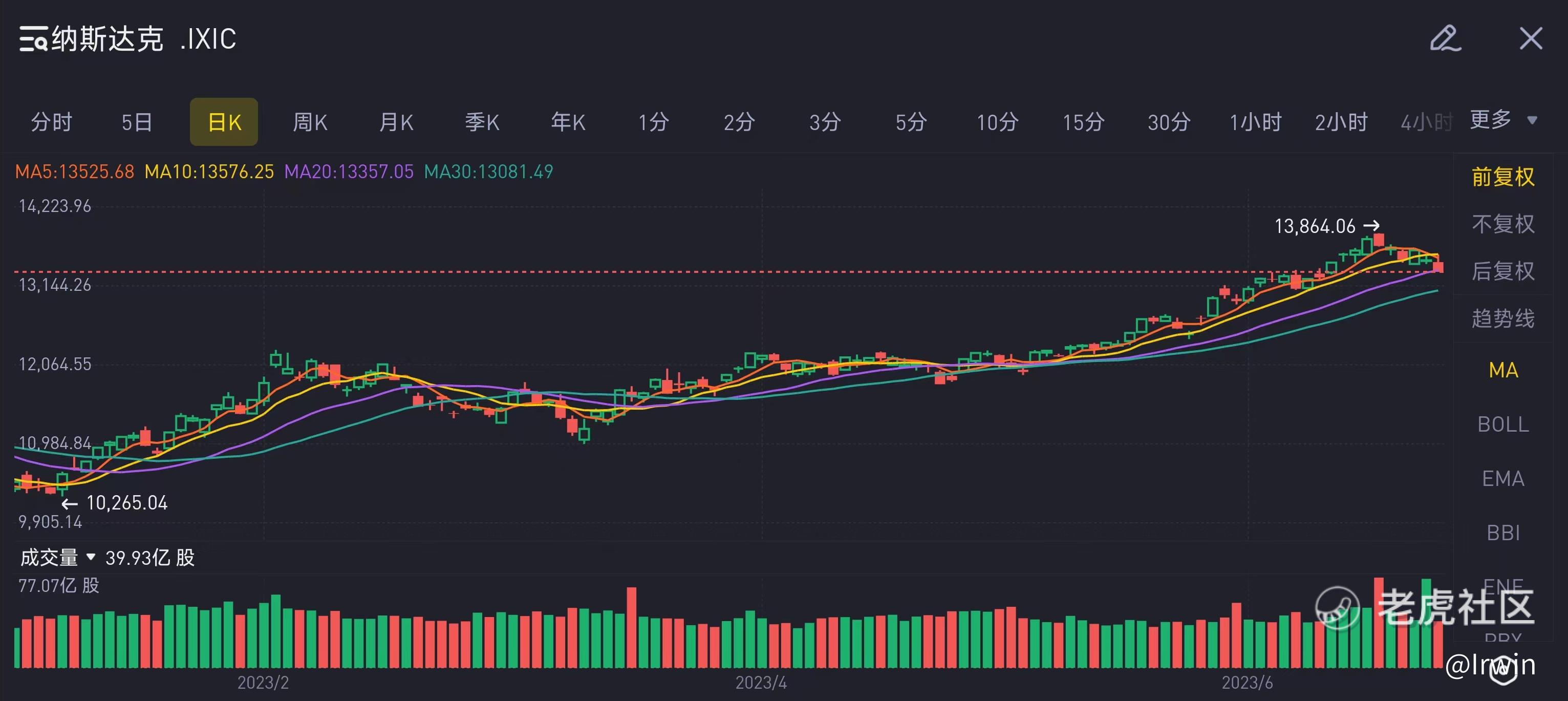Tap the pencil draw/edit icon
The image size is (1568, 701).
point(1445,38)
